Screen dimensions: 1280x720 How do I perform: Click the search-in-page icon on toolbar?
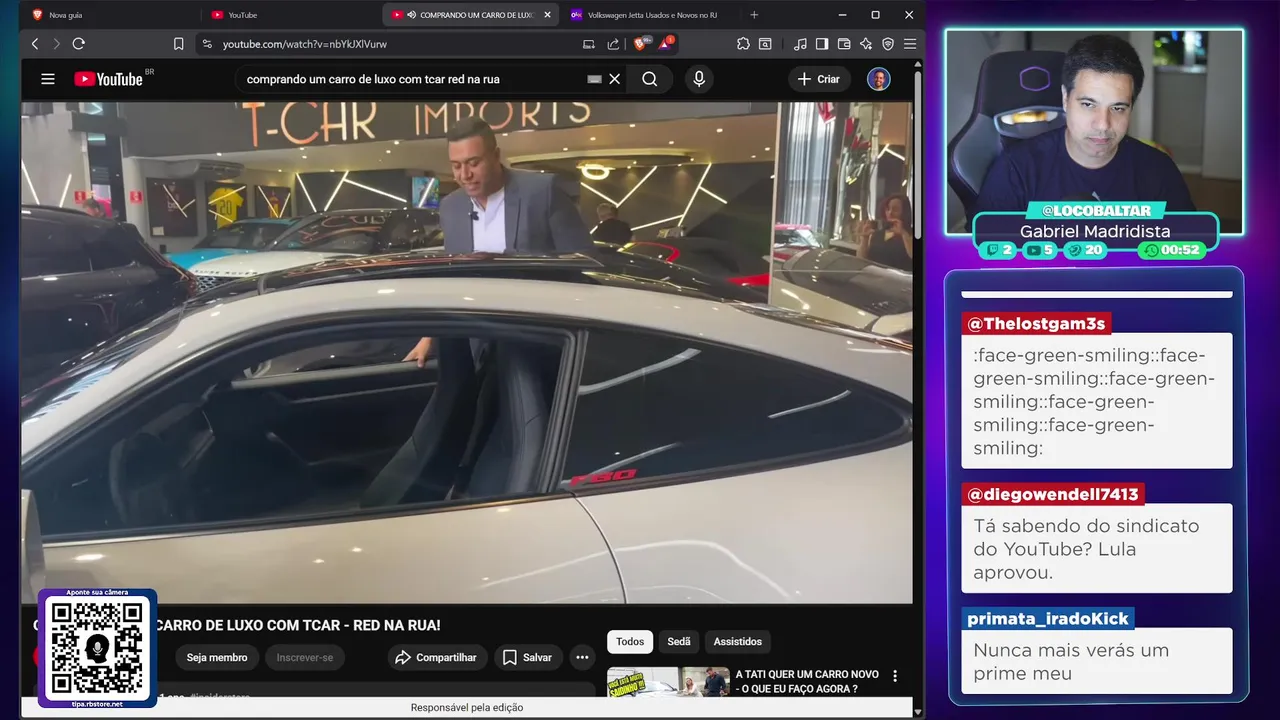coord(765,44)
